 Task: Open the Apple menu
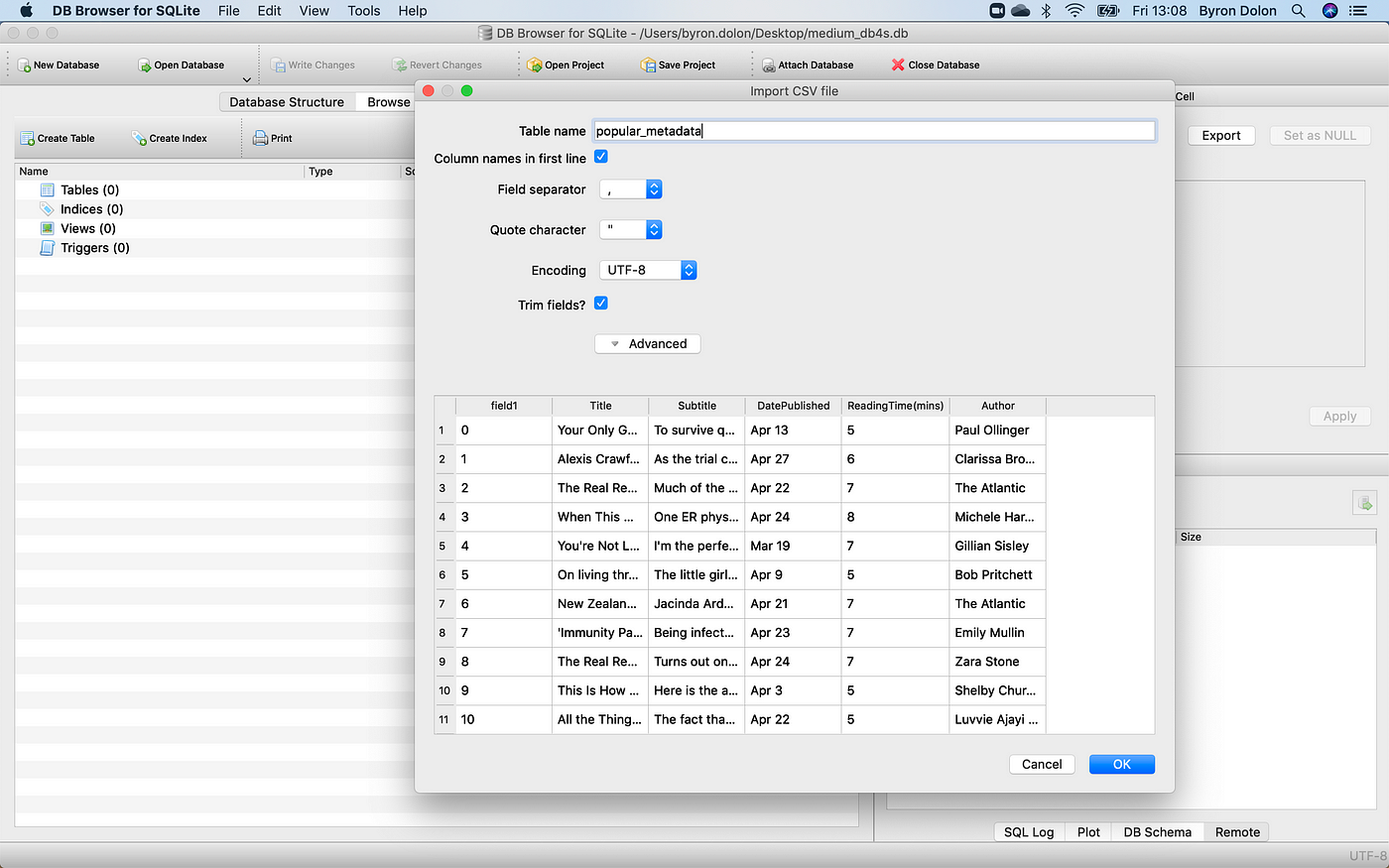[27, 11]
